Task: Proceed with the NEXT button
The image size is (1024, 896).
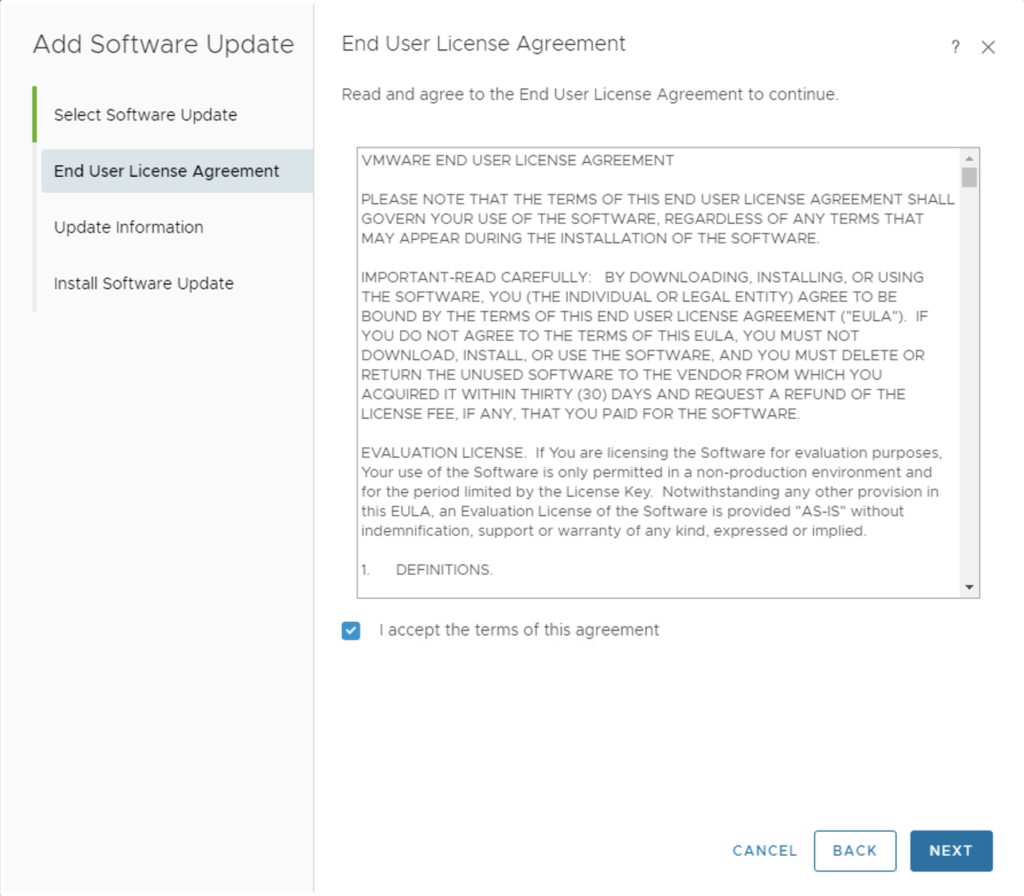Action: 950,851
